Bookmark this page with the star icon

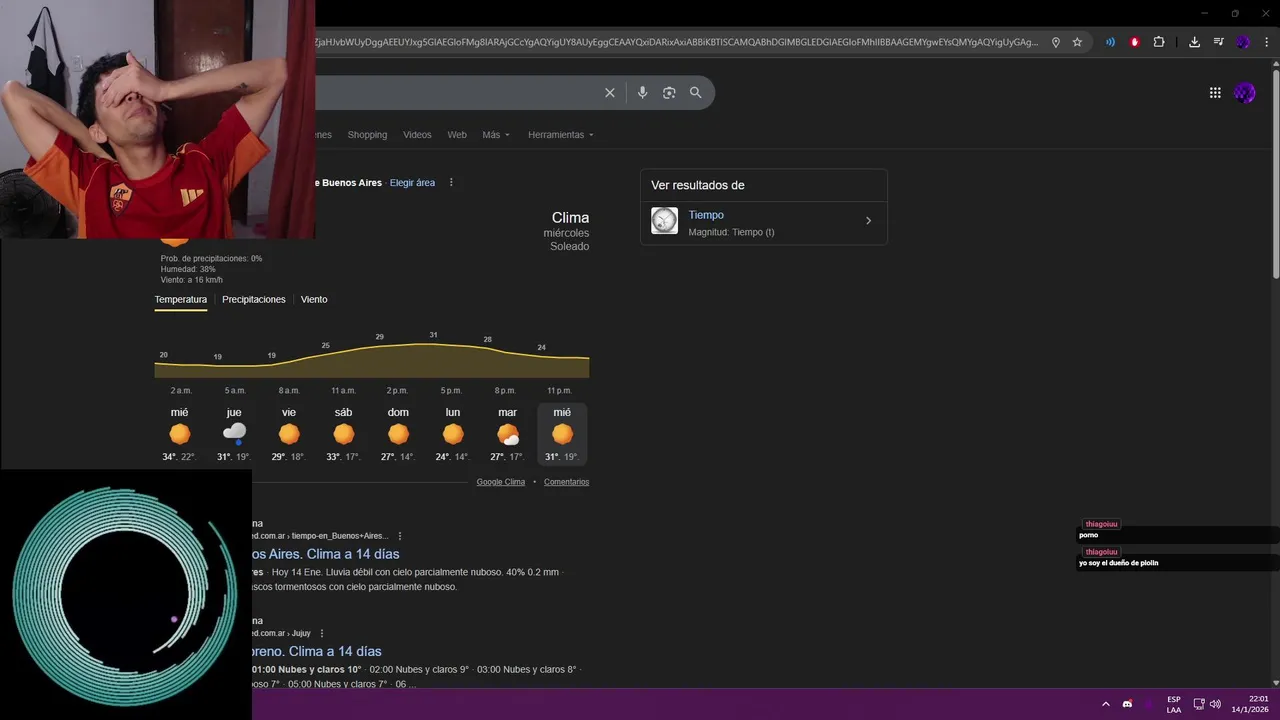tap(1077, 42)
